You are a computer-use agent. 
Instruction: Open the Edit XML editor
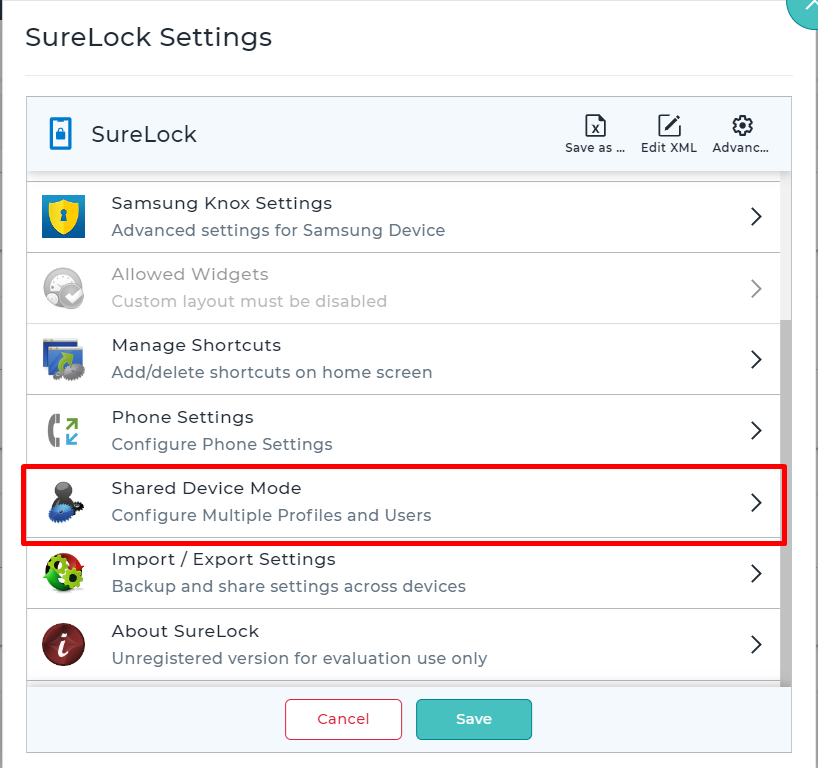point(669,134)
